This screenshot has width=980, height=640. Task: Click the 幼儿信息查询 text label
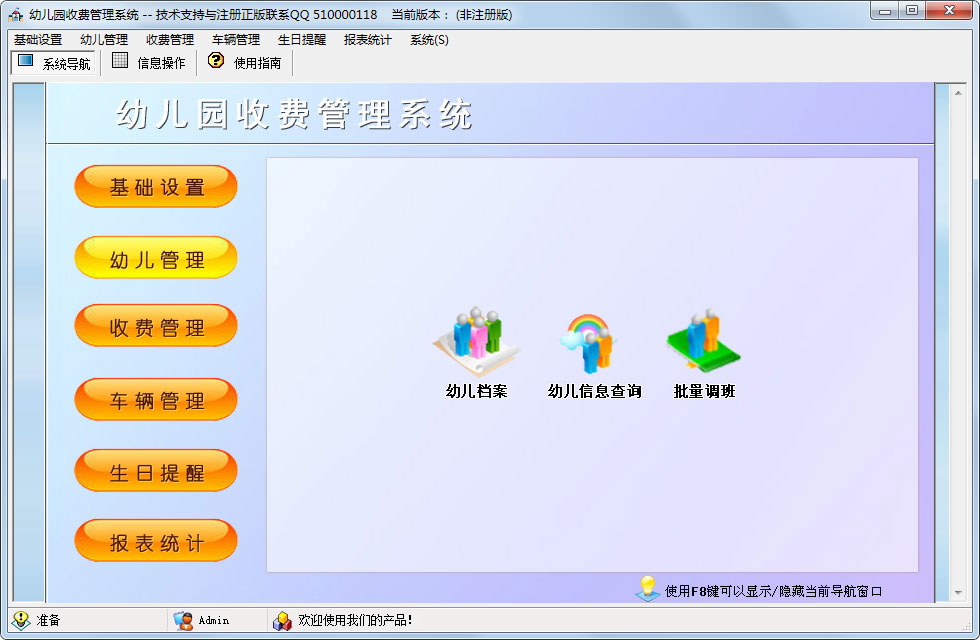click(594, 391)
